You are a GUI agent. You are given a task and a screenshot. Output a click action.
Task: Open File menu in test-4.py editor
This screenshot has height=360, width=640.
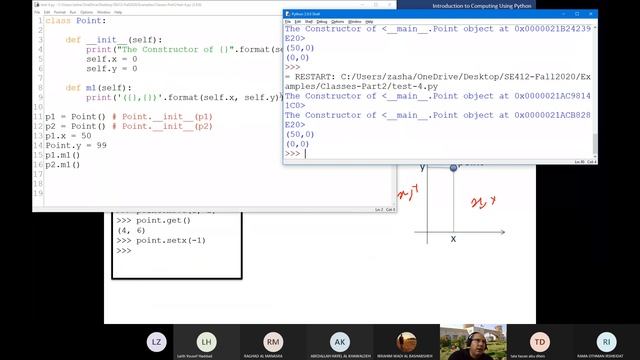click(x=37, y=12)
